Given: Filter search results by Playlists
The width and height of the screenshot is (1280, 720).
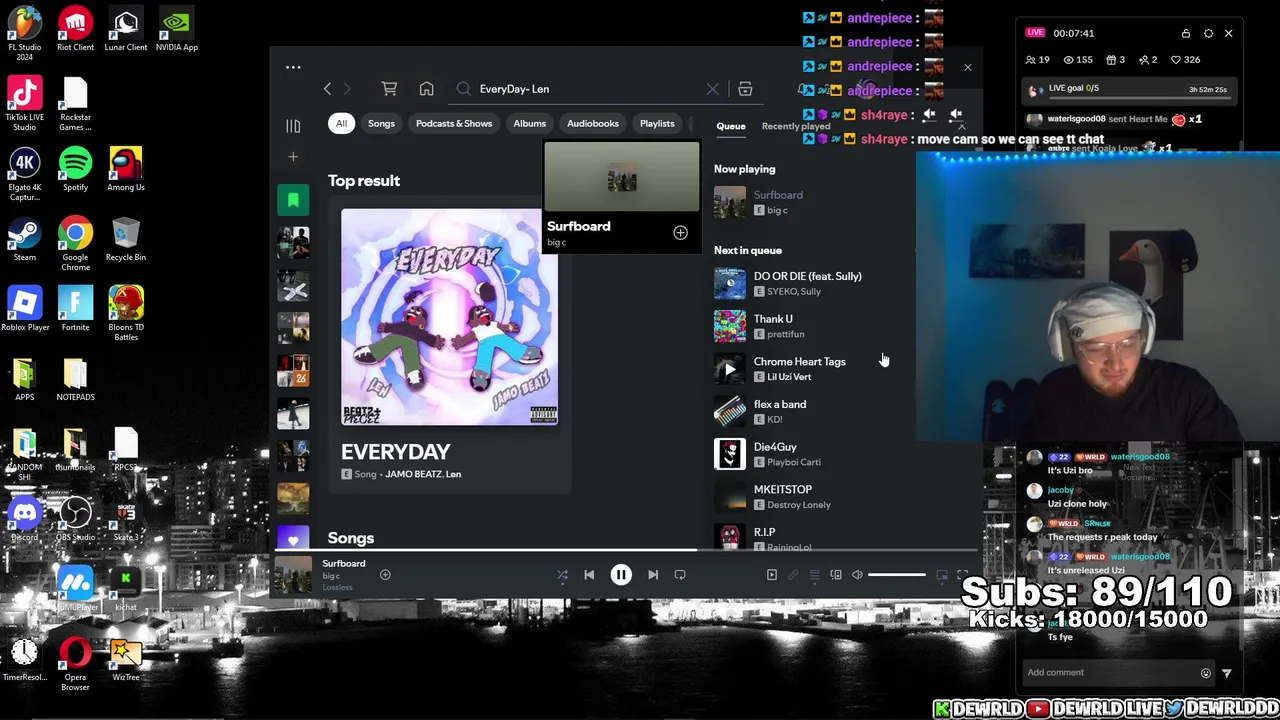Looking at the screenshot, I should (657, 124).
